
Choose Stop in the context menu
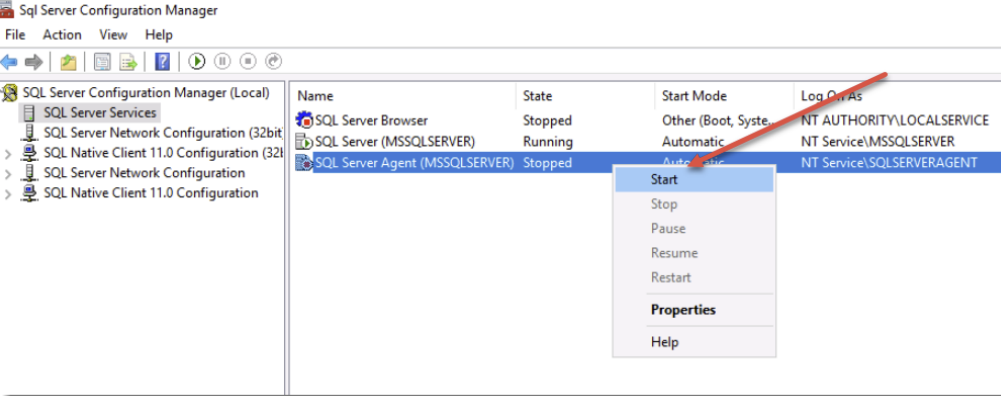coord(694,204)
